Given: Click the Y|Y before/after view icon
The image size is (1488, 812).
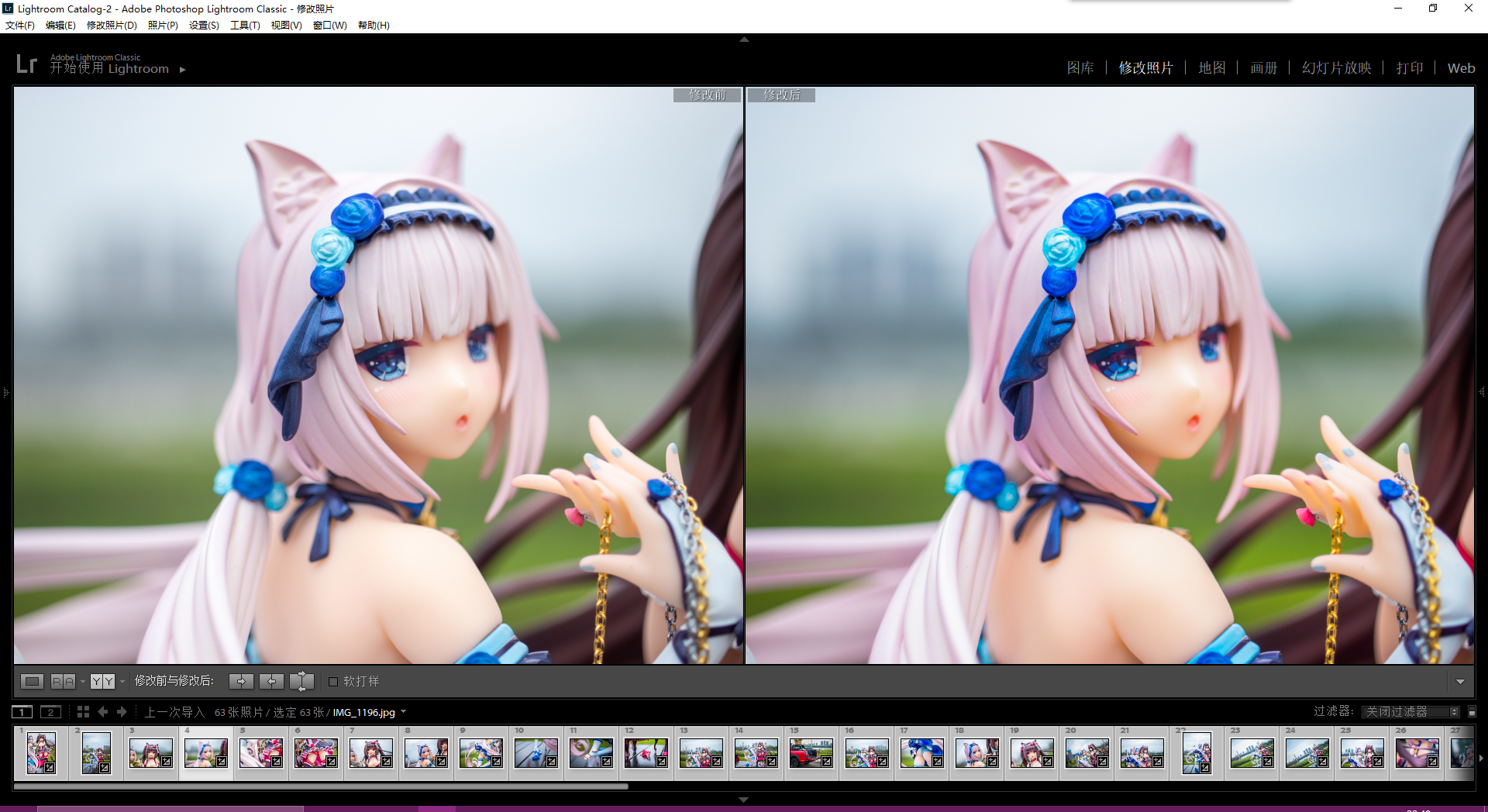Looking at the screenshot, I should click(x=102, y=681).
